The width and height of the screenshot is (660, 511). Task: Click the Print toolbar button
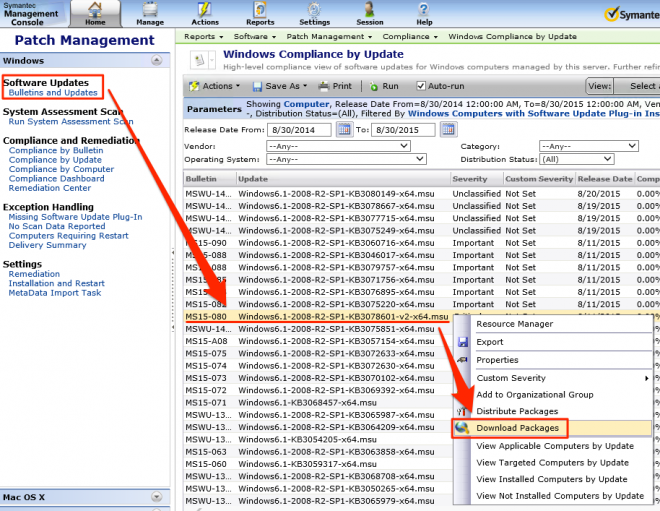335,86
